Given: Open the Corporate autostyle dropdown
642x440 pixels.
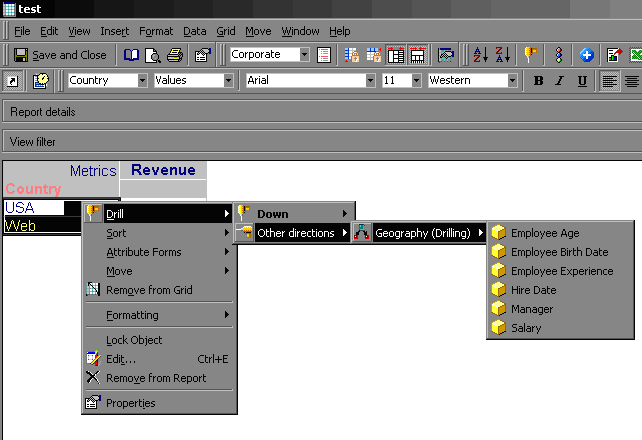Looking at the screenshot, I should (x=304, y=54).
